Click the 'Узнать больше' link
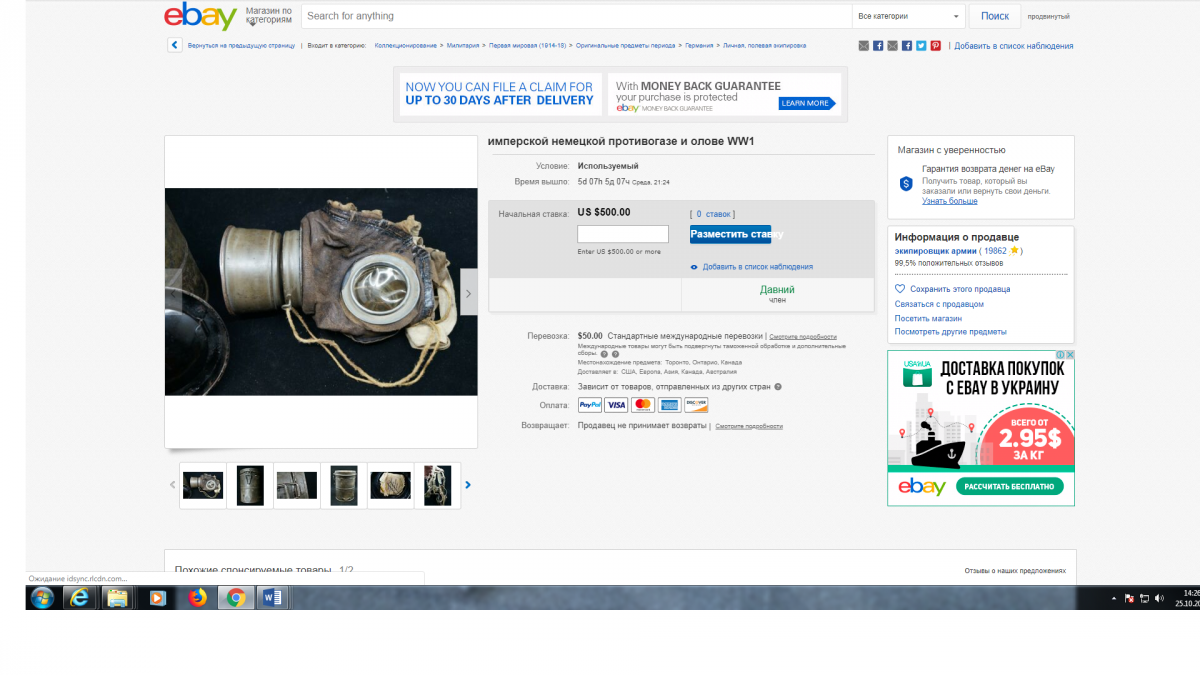Screen dimensions: 1200x675 pos(950,201)
